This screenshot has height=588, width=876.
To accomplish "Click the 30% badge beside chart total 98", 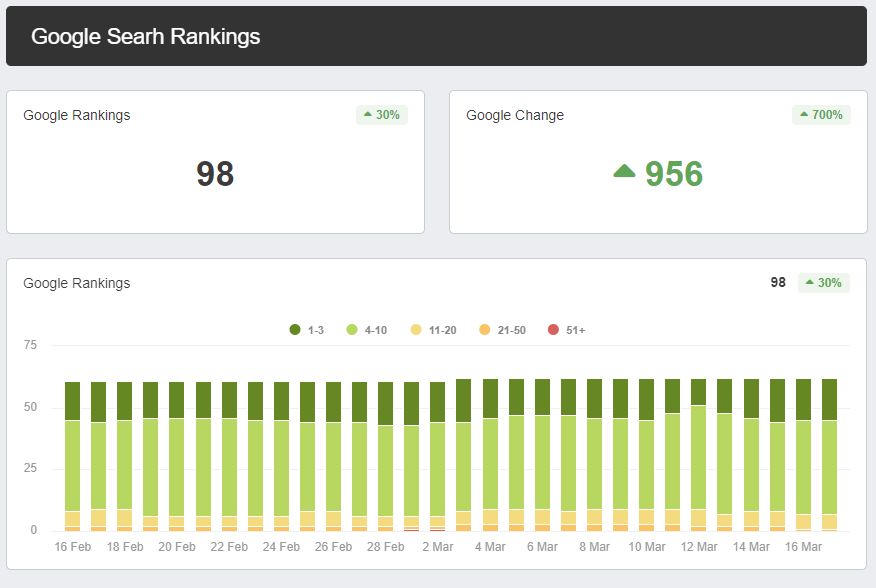I will pyautogui.click(x=824, y=283).
